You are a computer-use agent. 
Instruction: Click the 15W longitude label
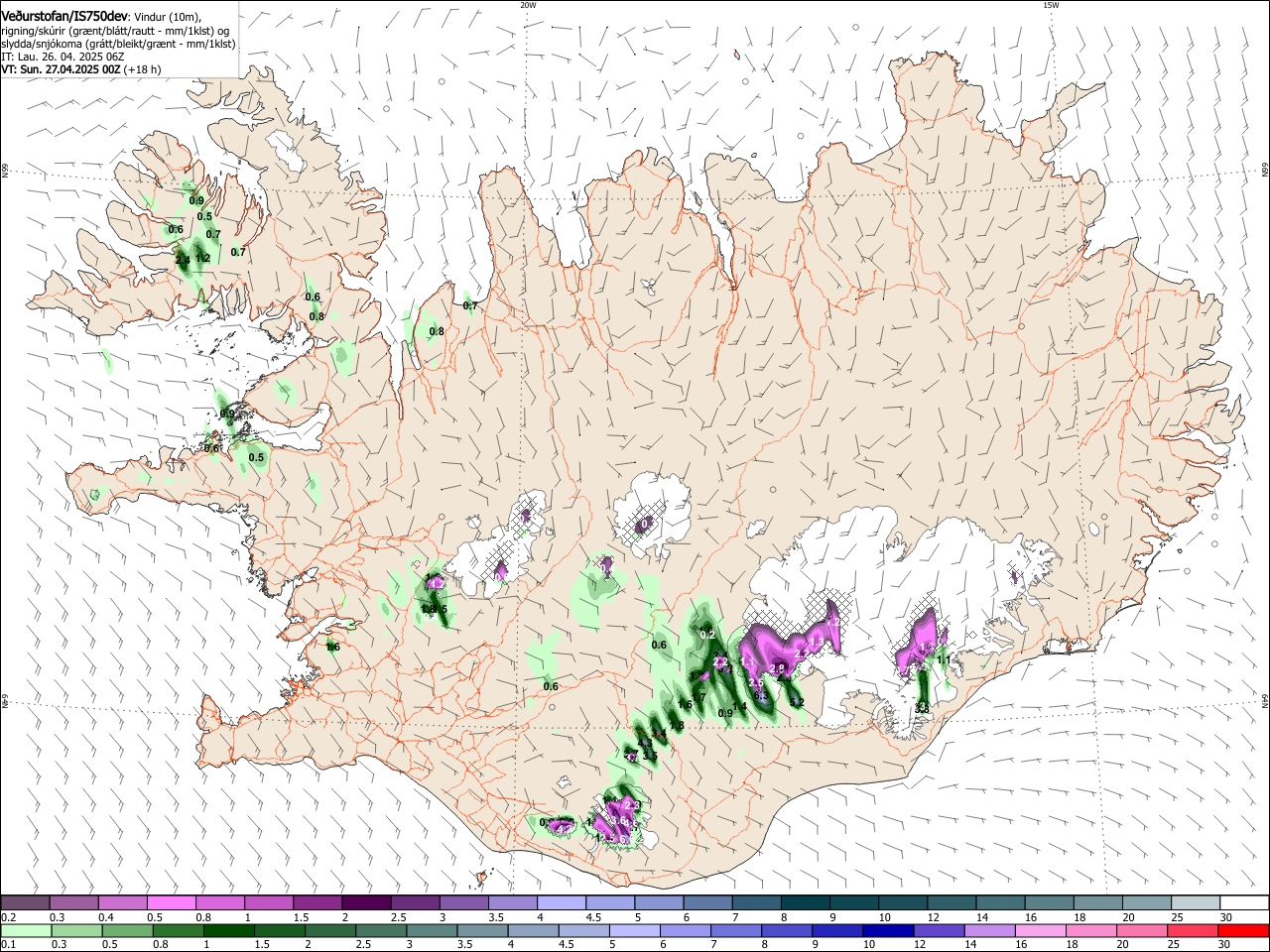coord(1051,5)
